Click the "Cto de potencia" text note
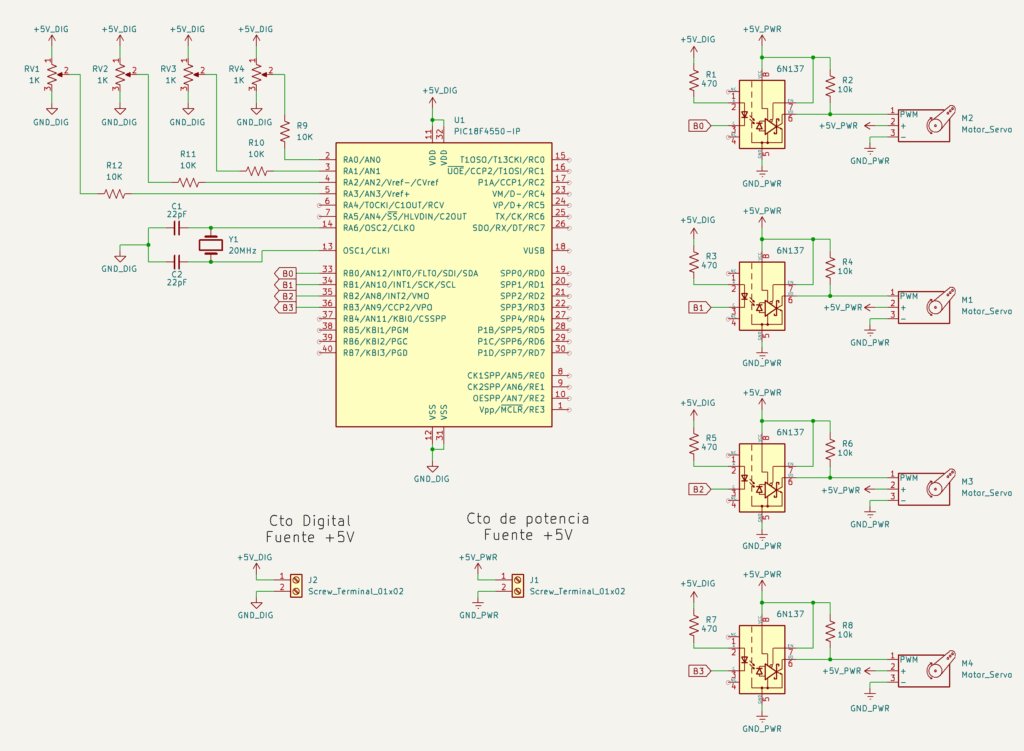Viewport: 1024px width, 751px height. coord(528,519)
